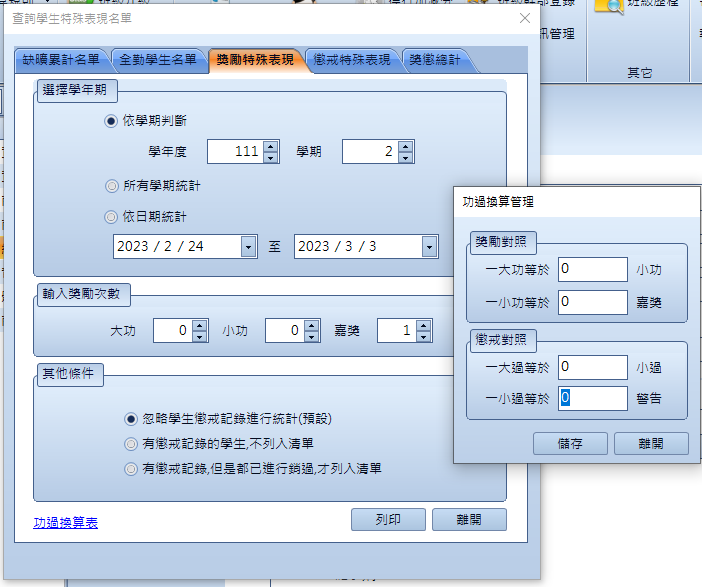
Task: Open start date 2023/2/24 dropdown
Action: (x=247, y=247)
